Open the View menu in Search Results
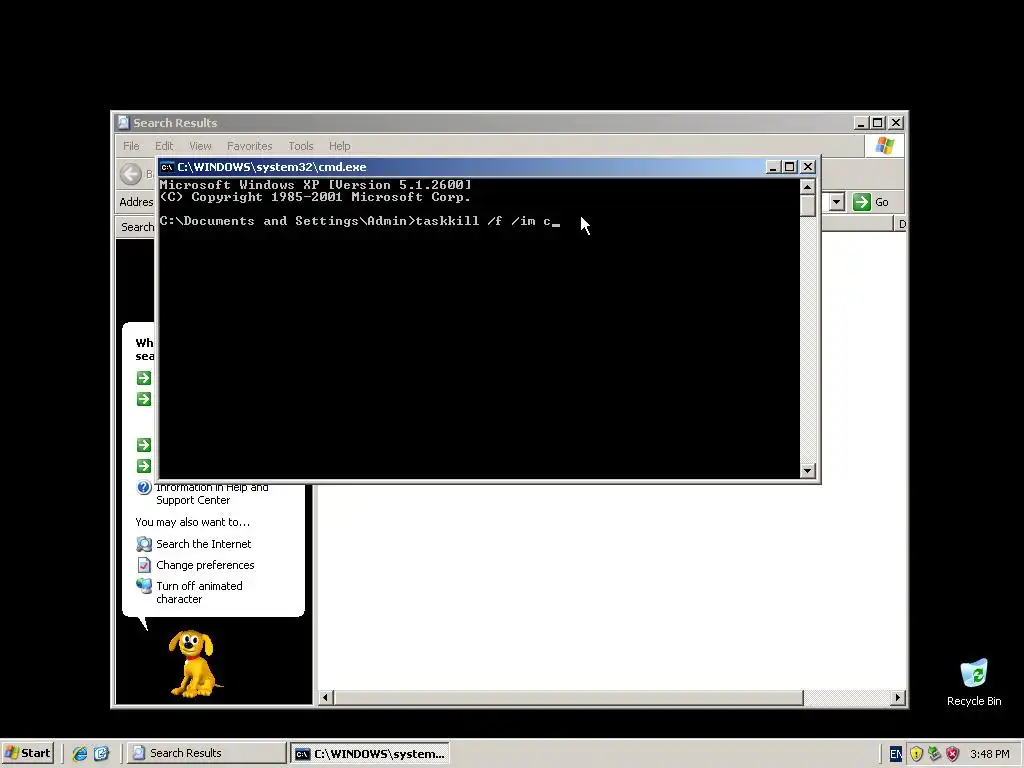Screen dimensions: 1024x768 tap(200, 146)
